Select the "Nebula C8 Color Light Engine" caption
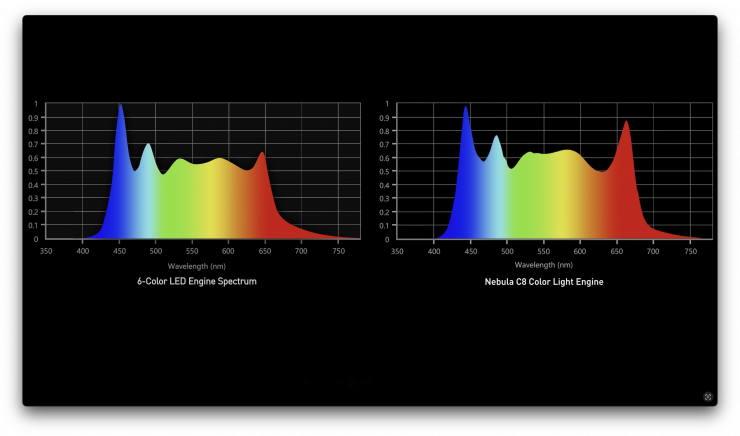 [544, 282]
